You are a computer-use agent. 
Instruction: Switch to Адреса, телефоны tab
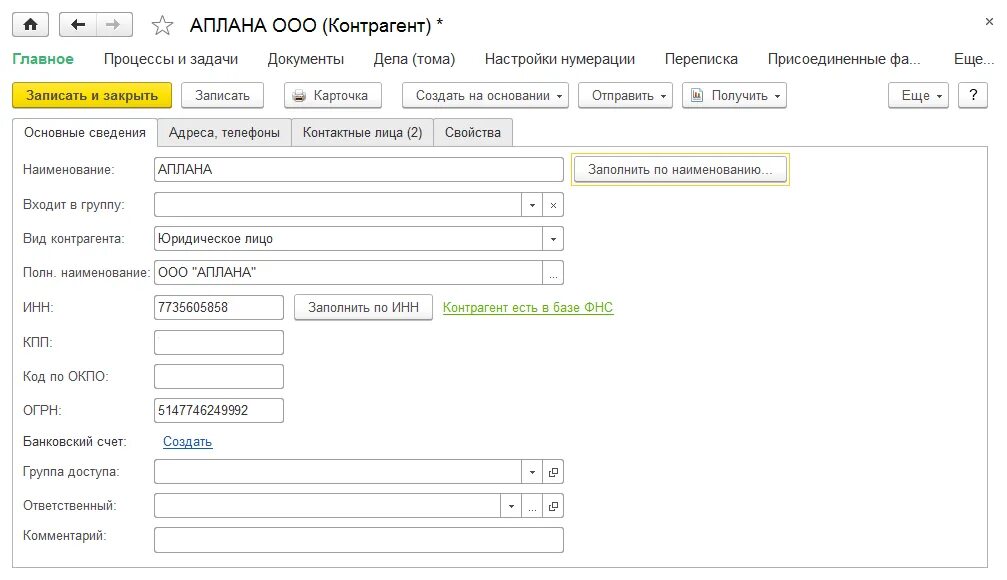click(224, 132)
